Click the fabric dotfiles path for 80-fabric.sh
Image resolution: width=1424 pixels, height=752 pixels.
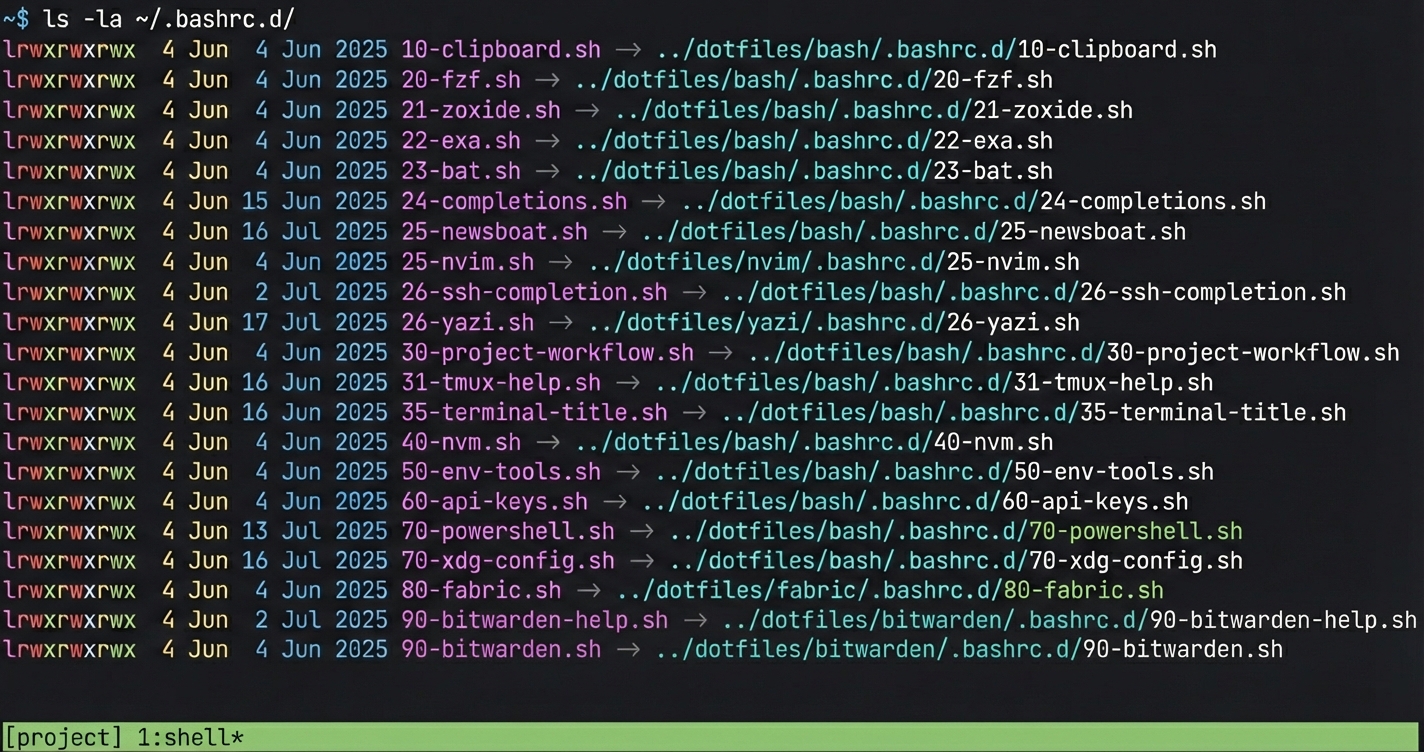890,590
